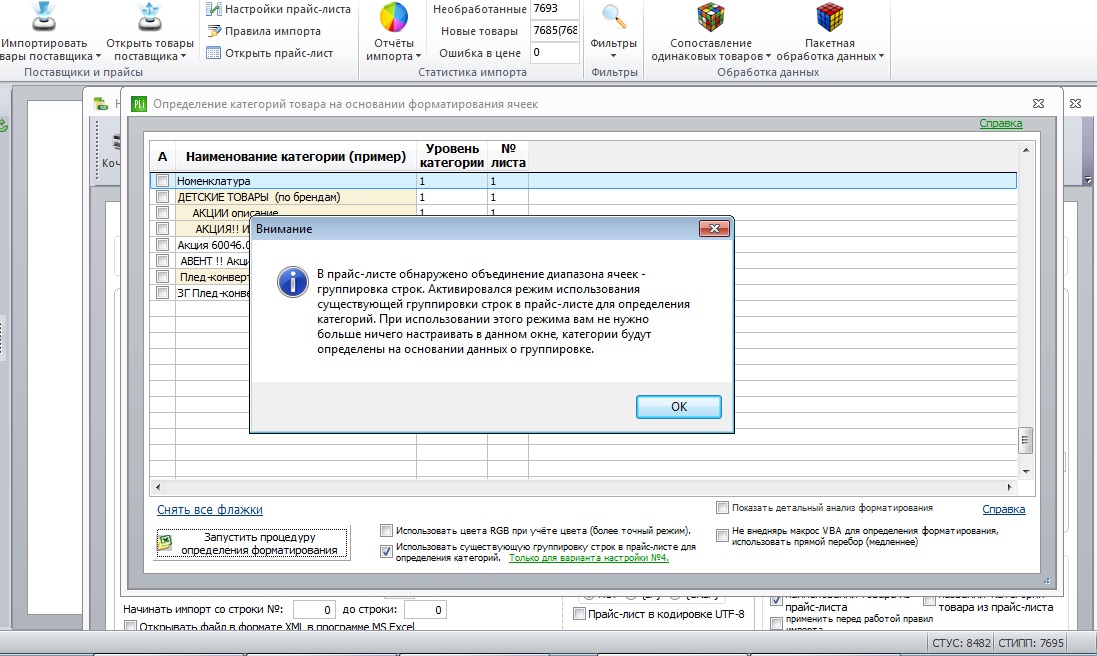This screenshot has height=656, width=1097.
Task: Click Начинать импорт со строки № field
Action: (x=314, y=610)
